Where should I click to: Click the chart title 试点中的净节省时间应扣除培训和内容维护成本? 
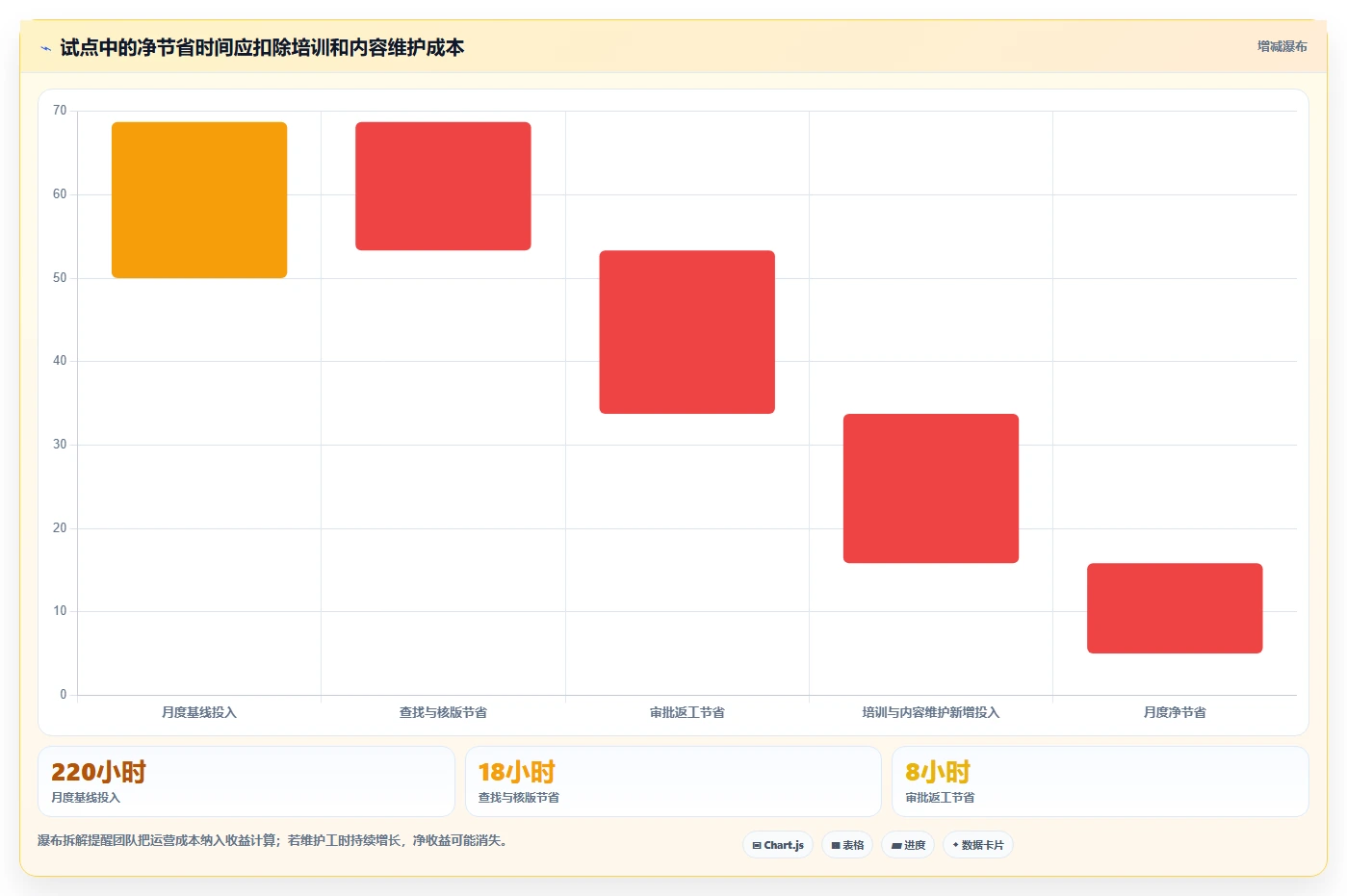pos(262,47)
